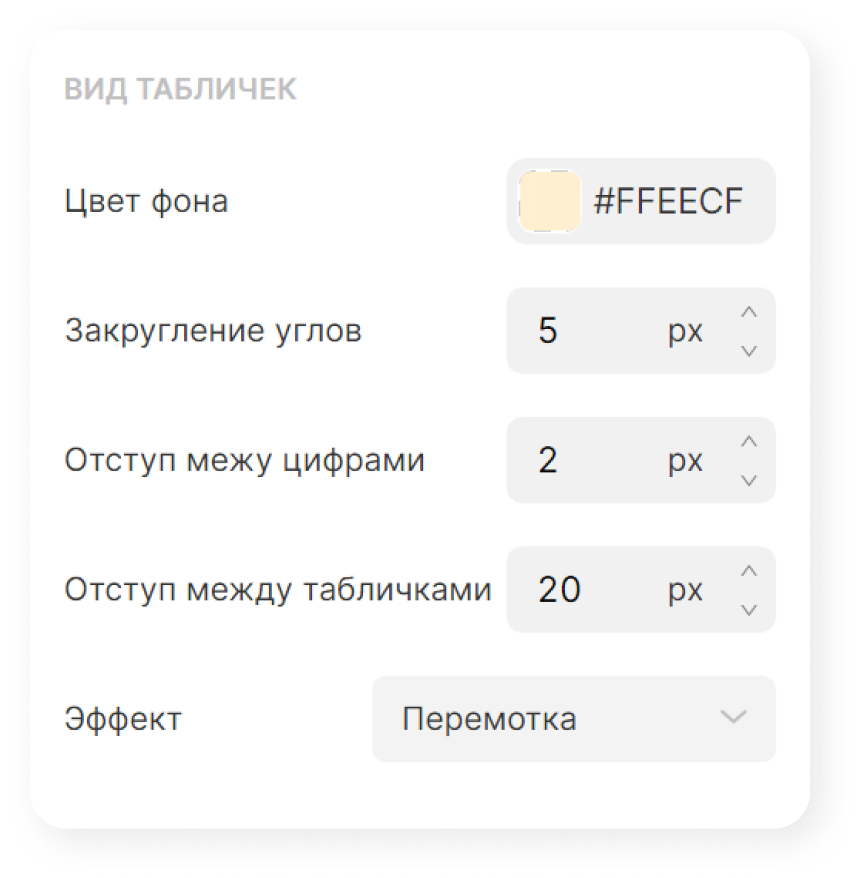Decrease digit spacing with down arrow

(749, 480)
